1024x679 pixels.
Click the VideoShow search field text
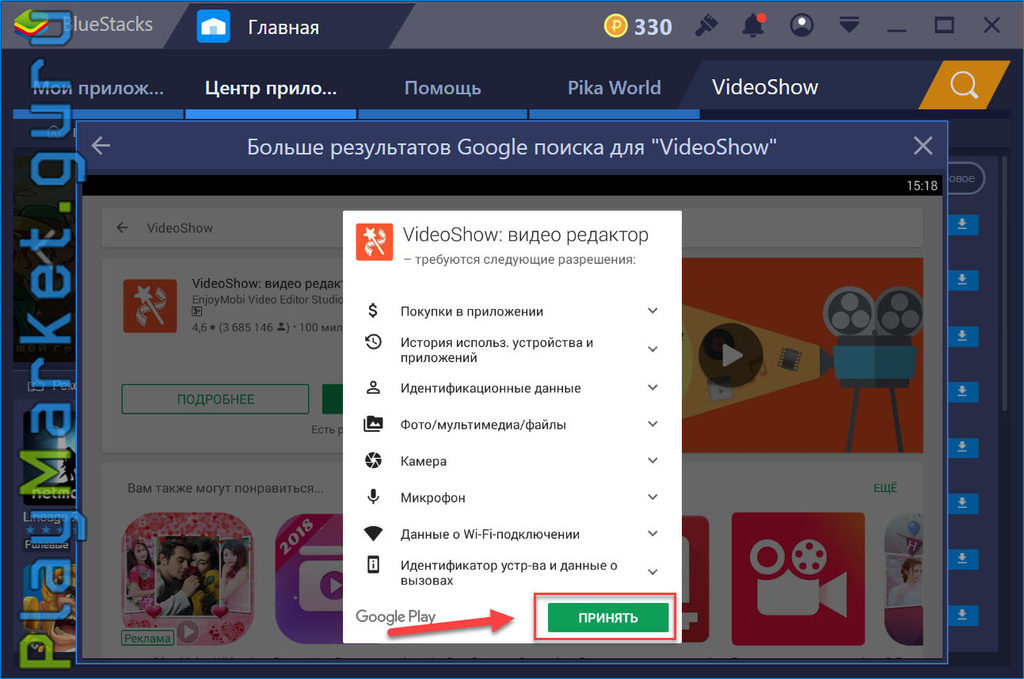[180, 228]
